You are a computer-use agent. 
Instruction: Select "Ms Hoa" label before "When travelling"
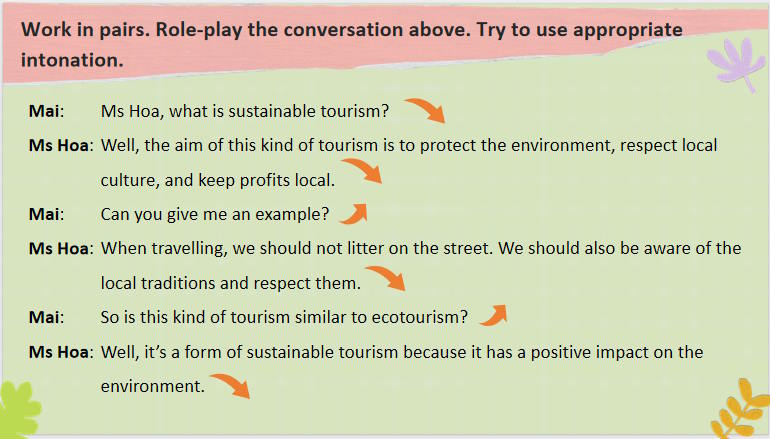(x=58, y=248)
